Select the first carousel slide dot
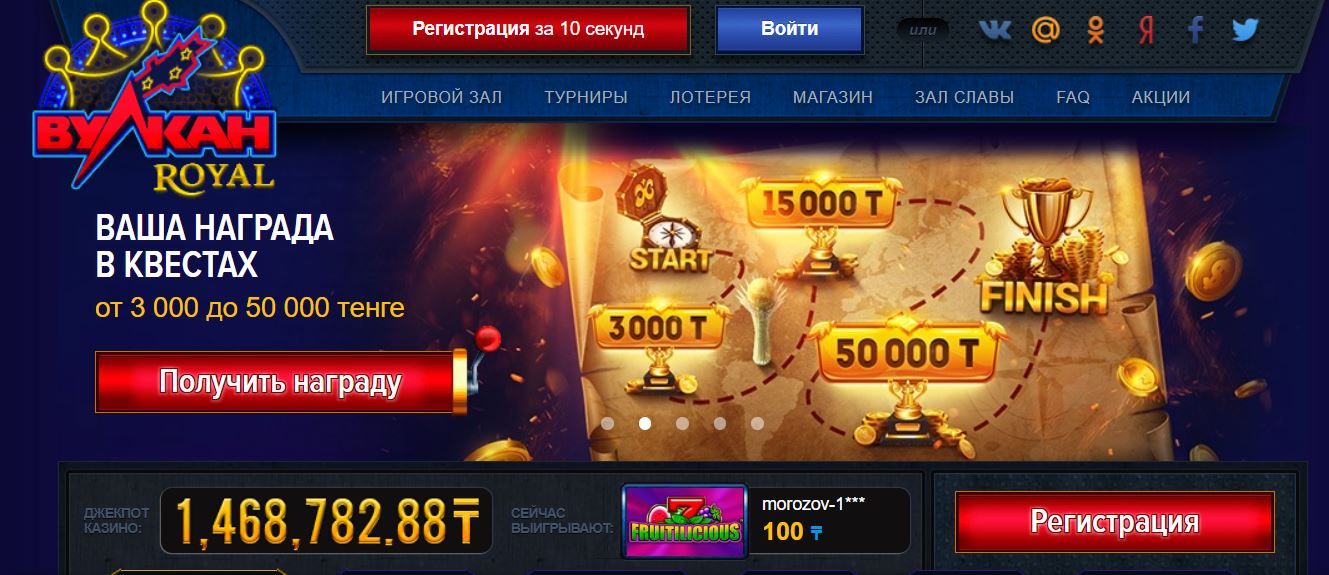The image size is (1329, 575). [x=607, y=423]
